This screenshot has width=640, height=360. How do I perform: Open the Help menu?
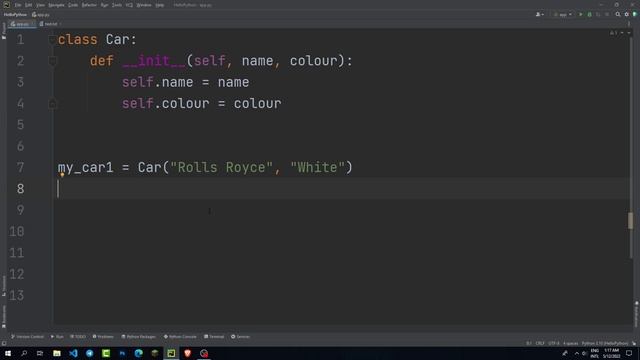pyautogui.click(x=160, y=5)
